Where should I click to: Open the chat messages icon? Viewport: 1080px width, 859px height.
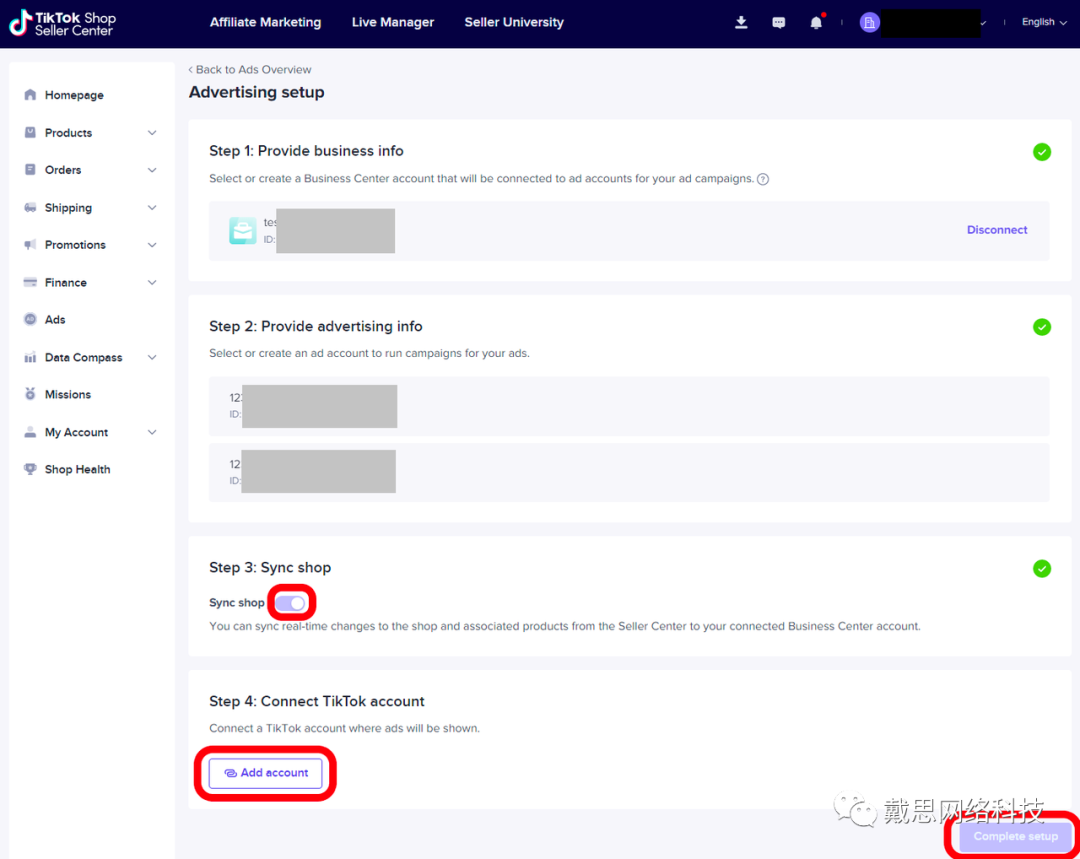[779, 23]
